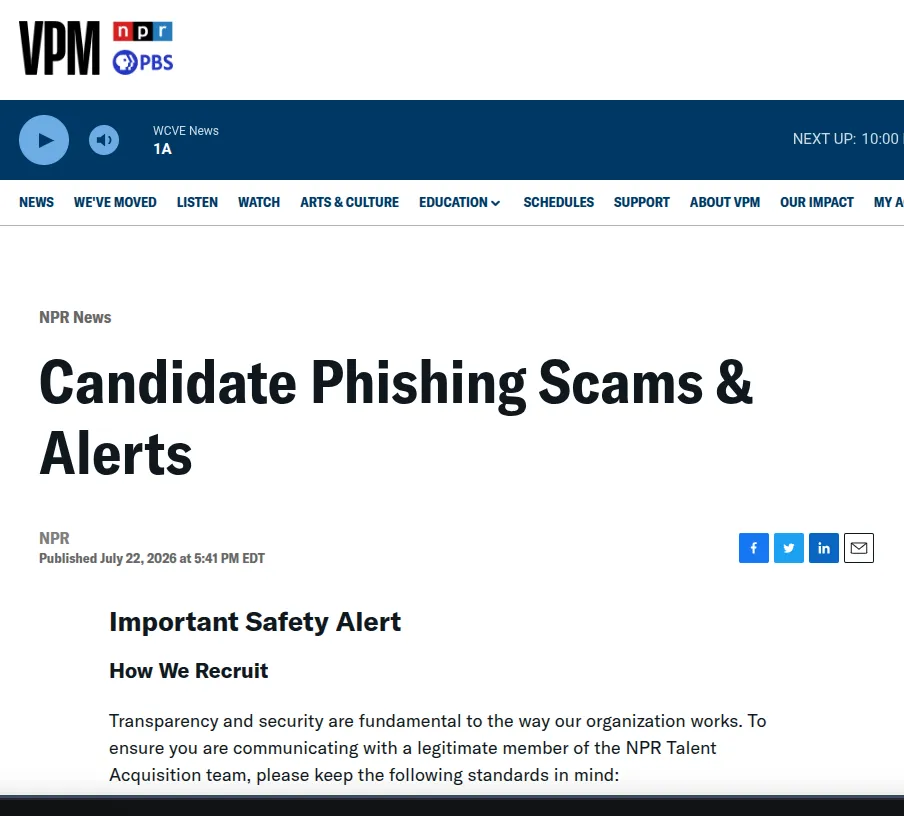Email this article via envelope icon
904x816 pixels.
pyautogui.click(x=859, y=548)
